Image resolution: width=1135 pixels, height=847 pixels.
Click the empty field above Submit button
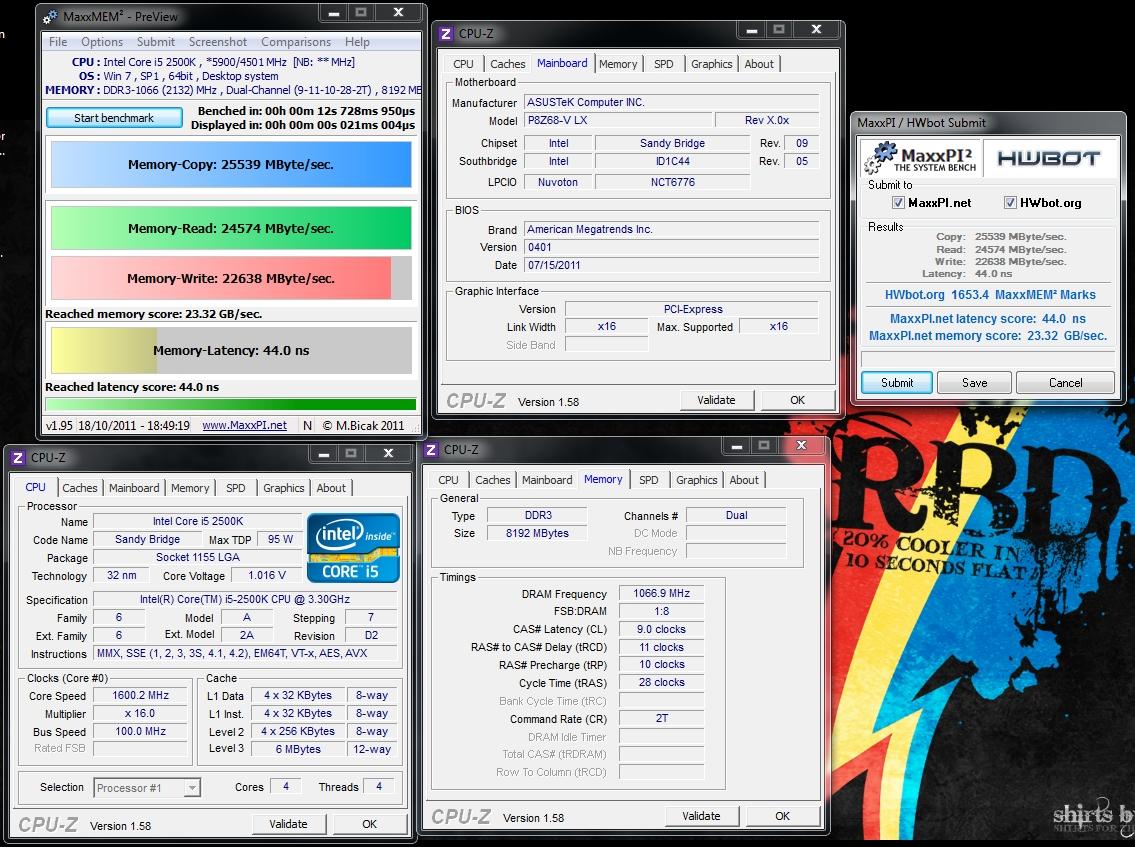[988, 360]
